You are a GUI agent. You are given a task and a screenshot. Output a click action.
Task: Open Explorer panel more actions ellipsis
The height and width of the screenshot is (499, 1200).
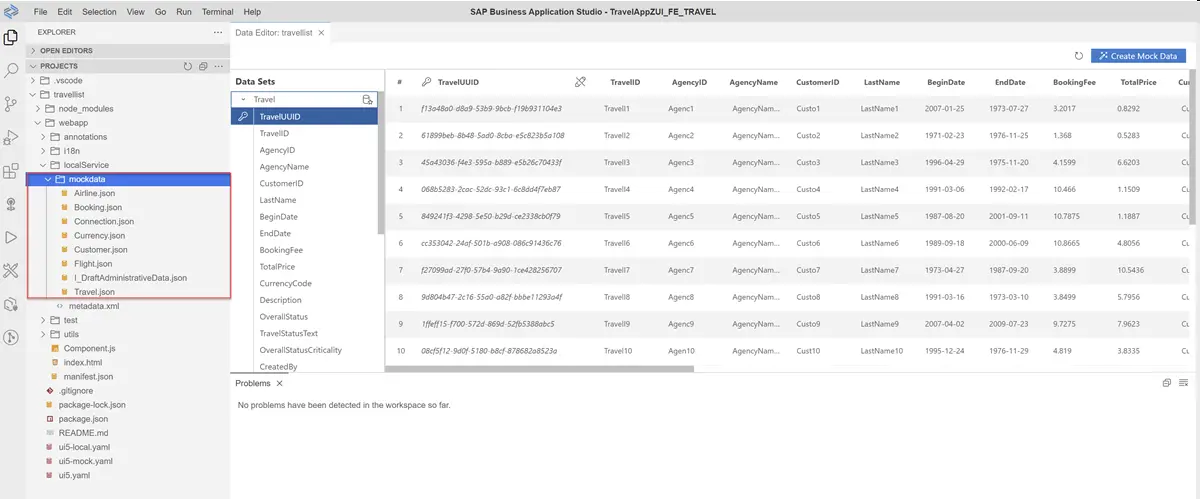coord(218,32)
